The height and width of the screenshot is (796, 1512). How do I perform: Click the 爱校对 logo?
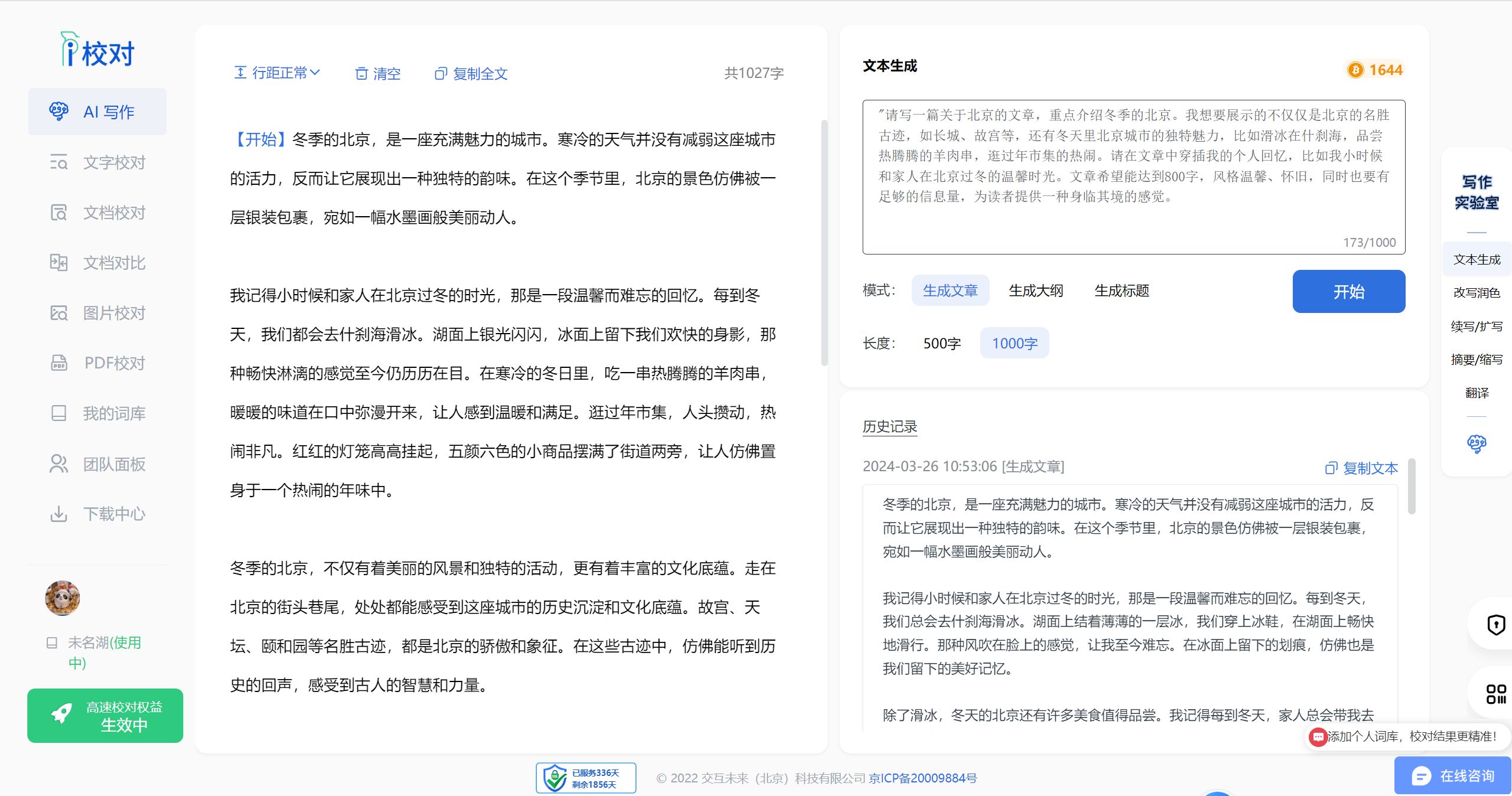(x=97, y=50)
